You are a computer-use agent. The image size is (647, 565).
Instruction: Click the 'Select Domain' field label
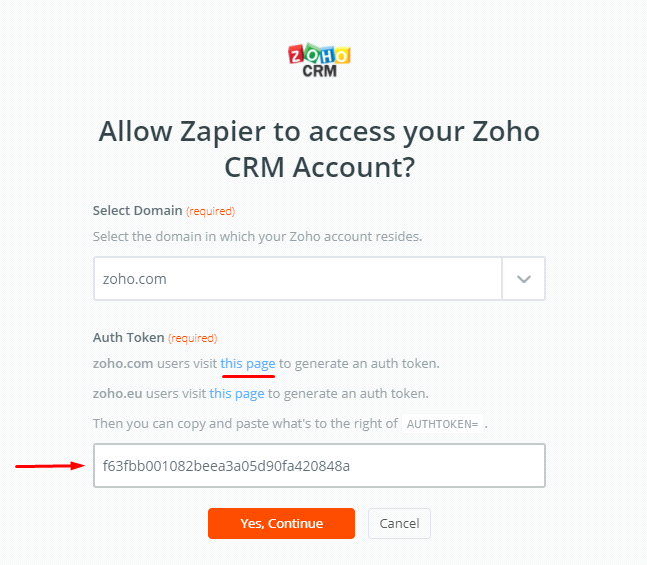[x=138, y=211]
